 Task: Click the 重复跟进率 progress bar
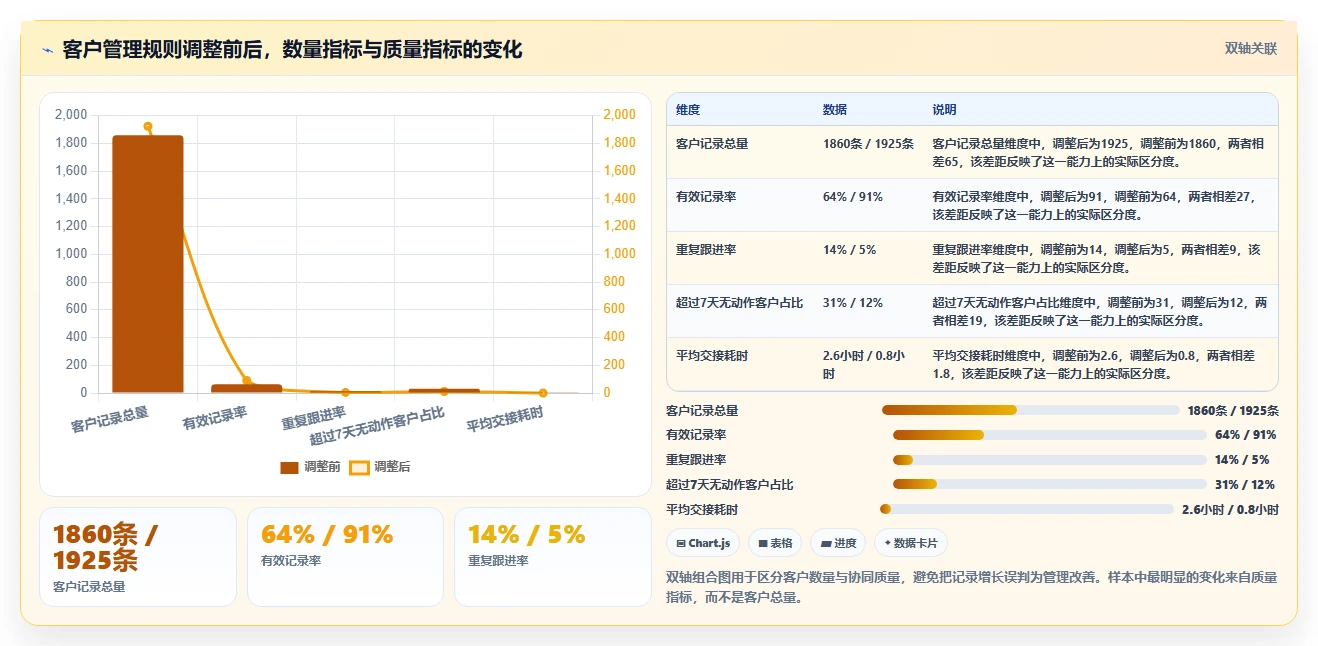(1050, 460)
